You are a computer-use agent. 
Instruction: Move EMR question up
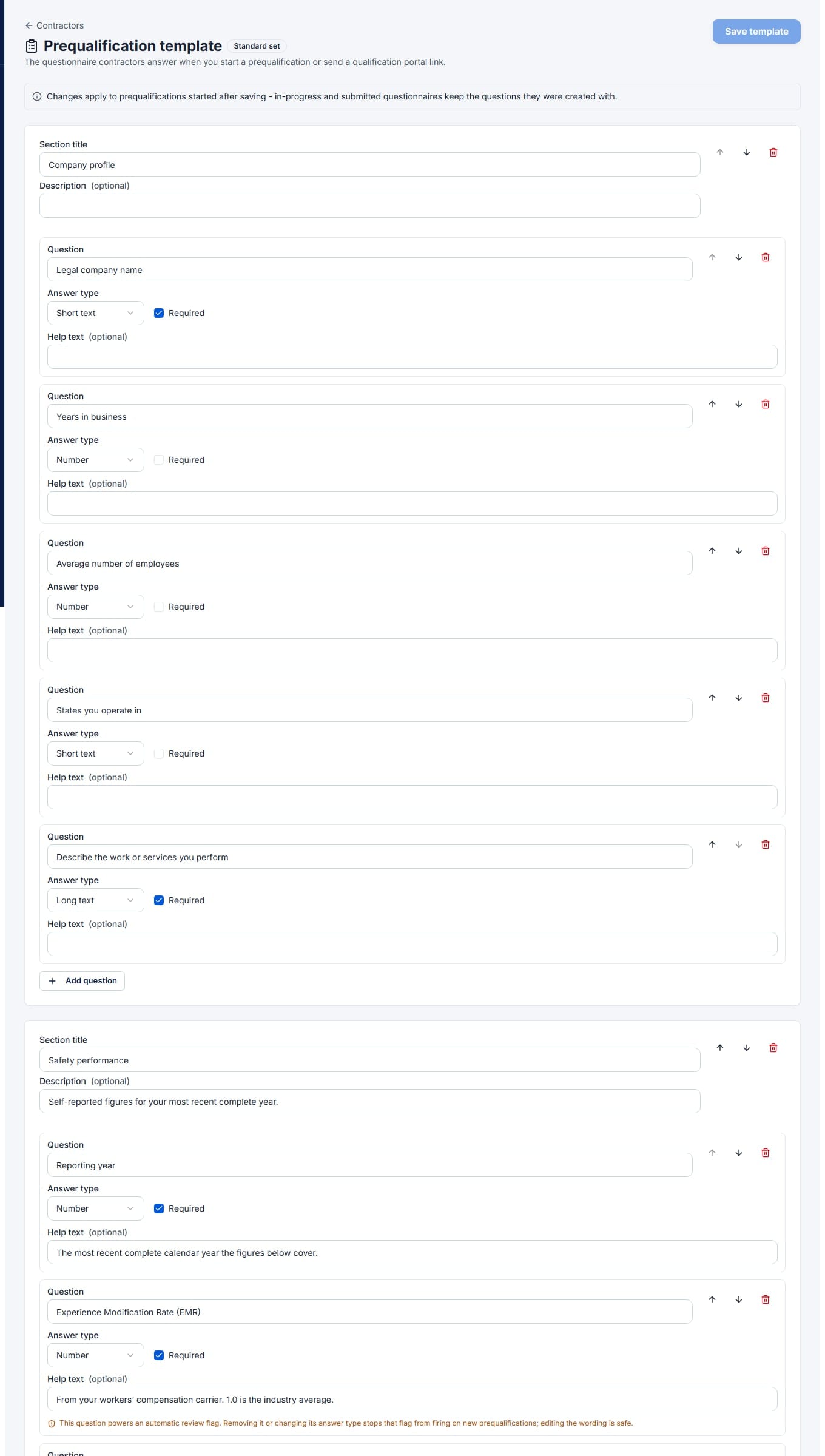click(x=712, y=1299)
